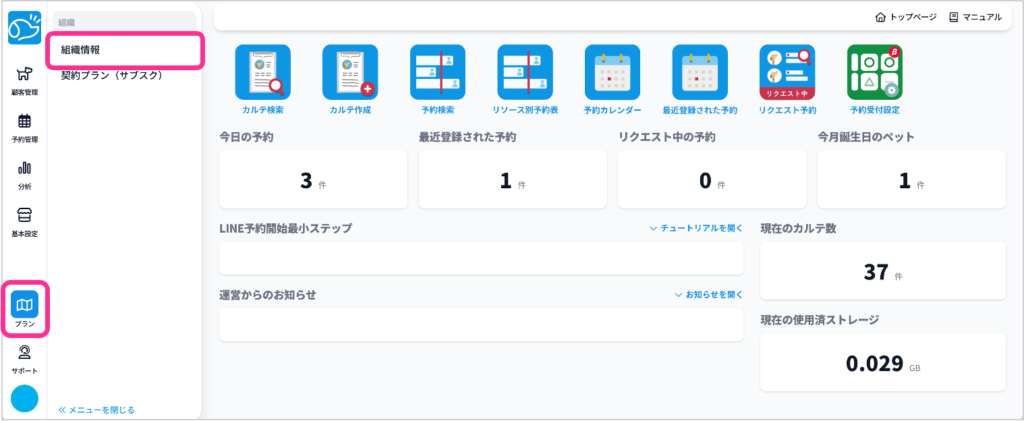Viewport: 1024px width, 421px height.
Task: Open リソース別予約表 icon
Action: click(x=525, y=73)
